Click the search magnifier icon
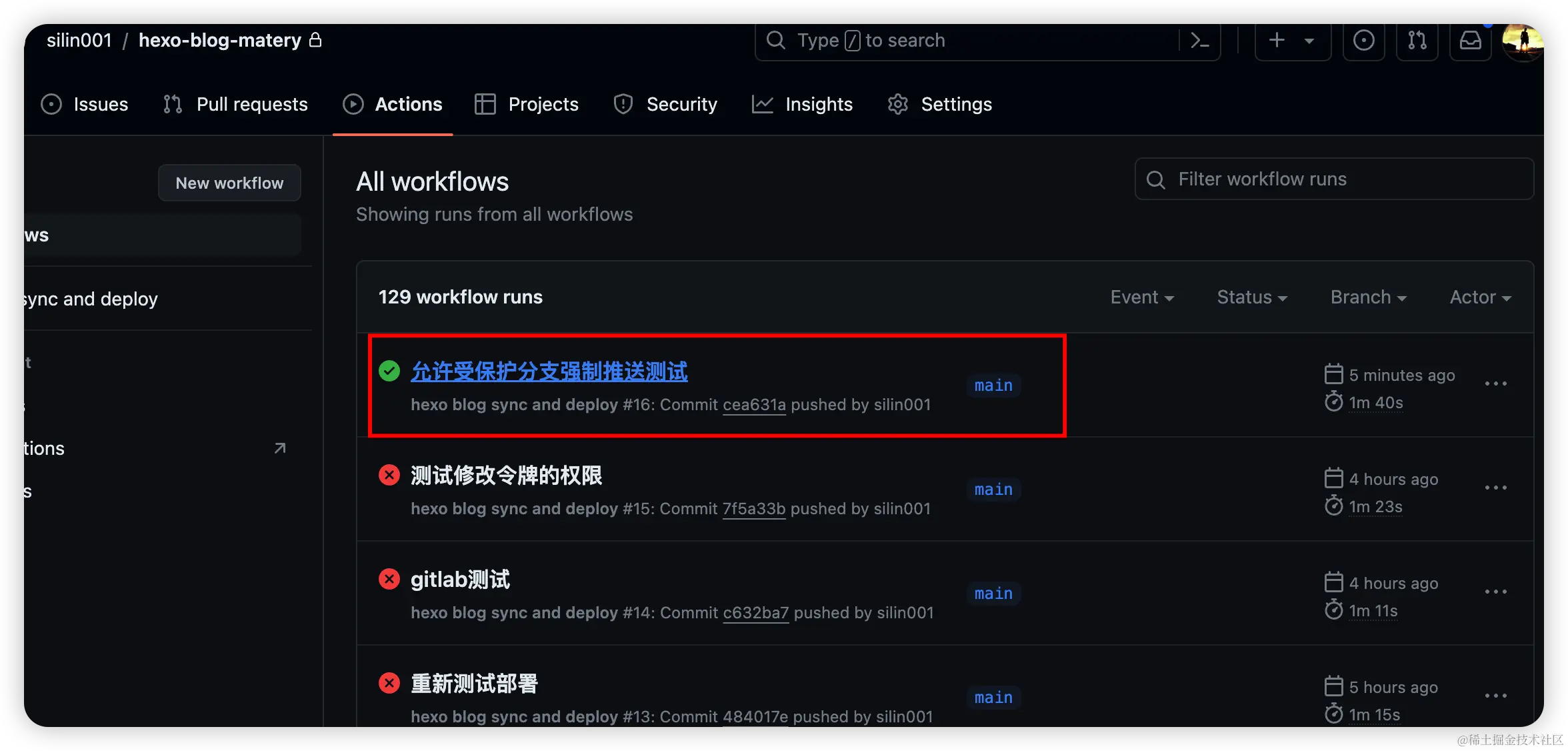Screen dimensions: 1568x751 775,41
